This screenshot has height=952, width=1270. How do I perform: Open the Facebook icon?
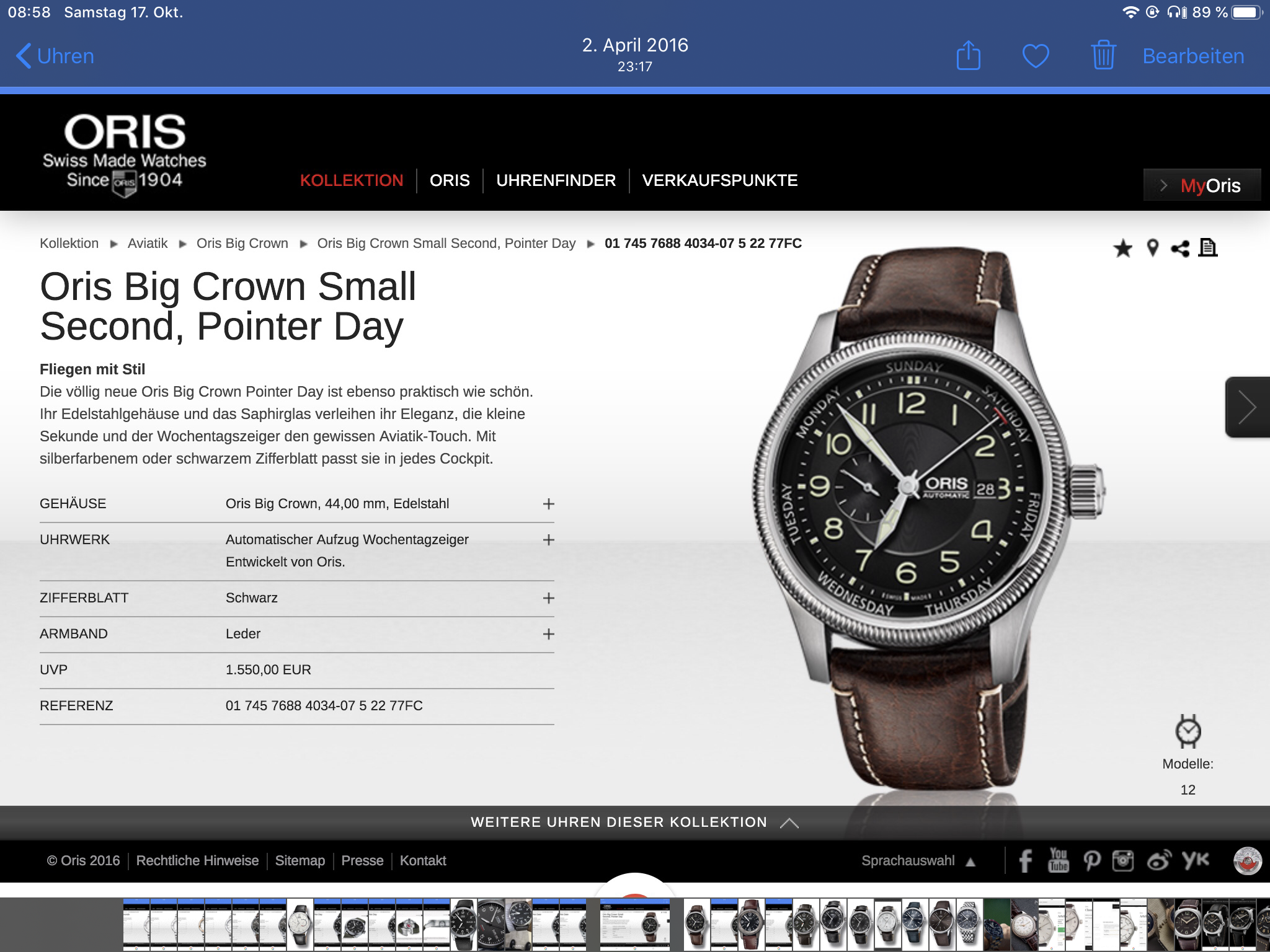click(1026, 861)
